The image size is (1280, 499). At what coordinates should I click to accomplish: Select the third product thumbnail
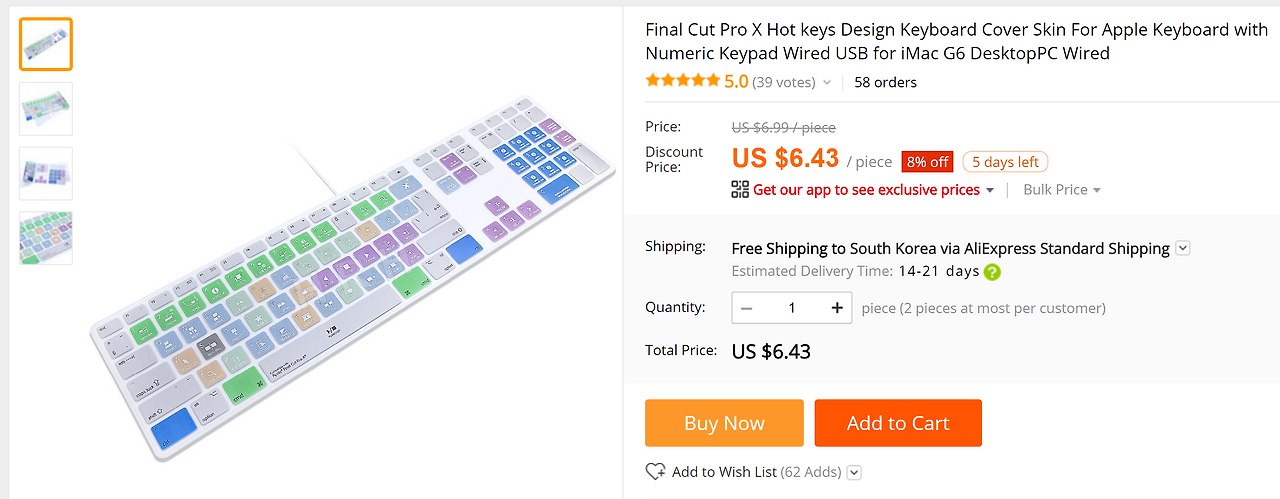[x=46, y=173]
